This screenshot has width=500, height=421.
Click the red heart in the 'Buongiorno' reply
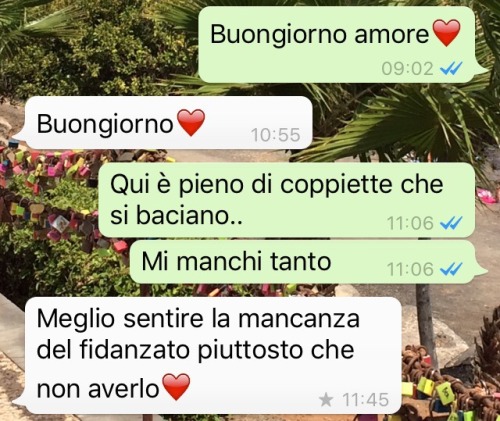(x=191, y=123)
